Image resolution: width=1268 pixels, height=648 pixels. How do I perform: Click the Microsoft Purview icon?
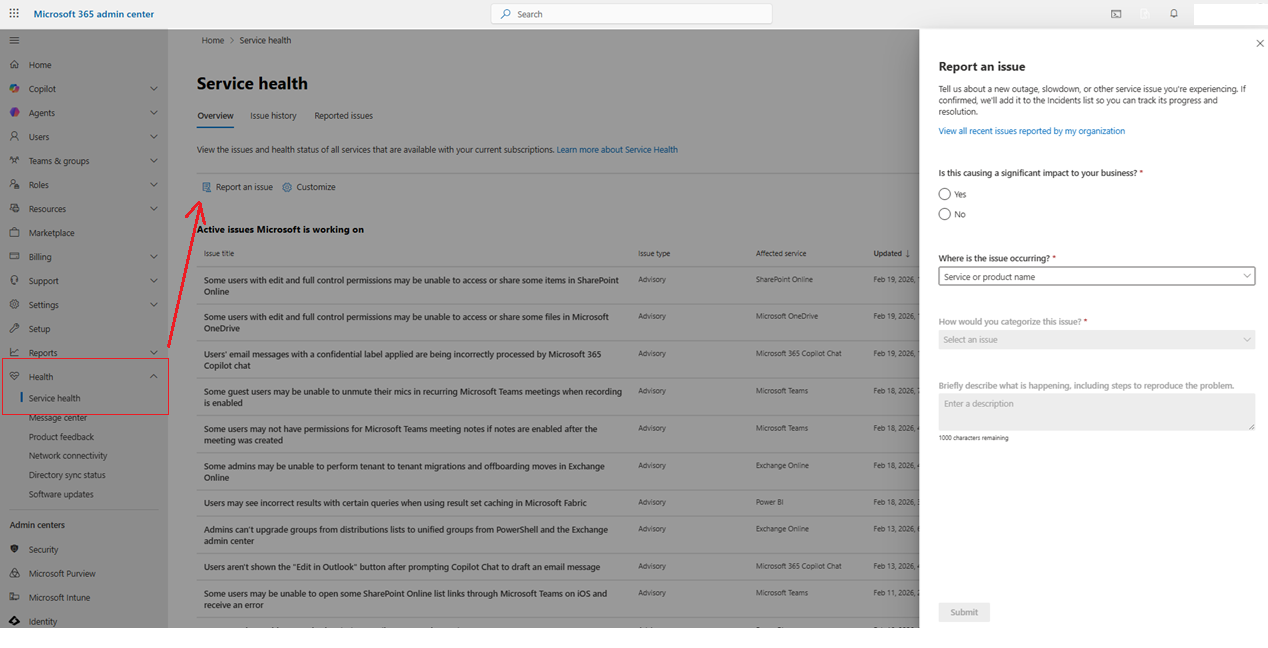[14, 573]
